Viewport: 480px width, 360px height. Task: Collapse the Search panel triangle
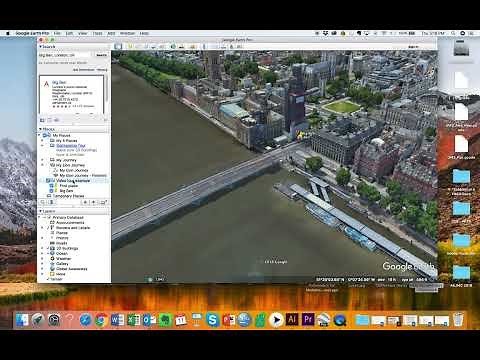41,47
